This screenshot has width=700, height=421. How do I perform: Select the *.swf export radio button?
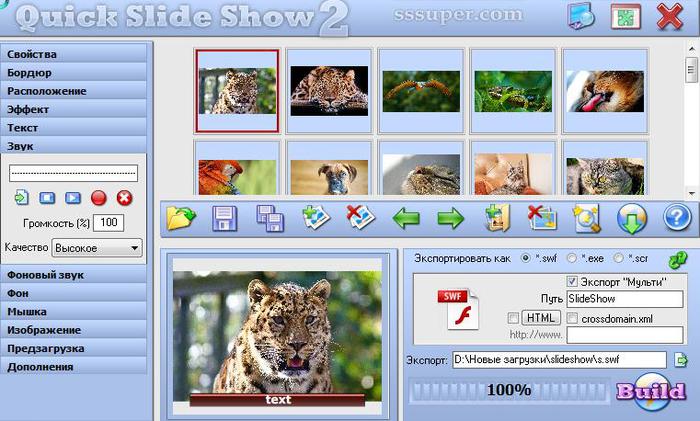point(526,258)
